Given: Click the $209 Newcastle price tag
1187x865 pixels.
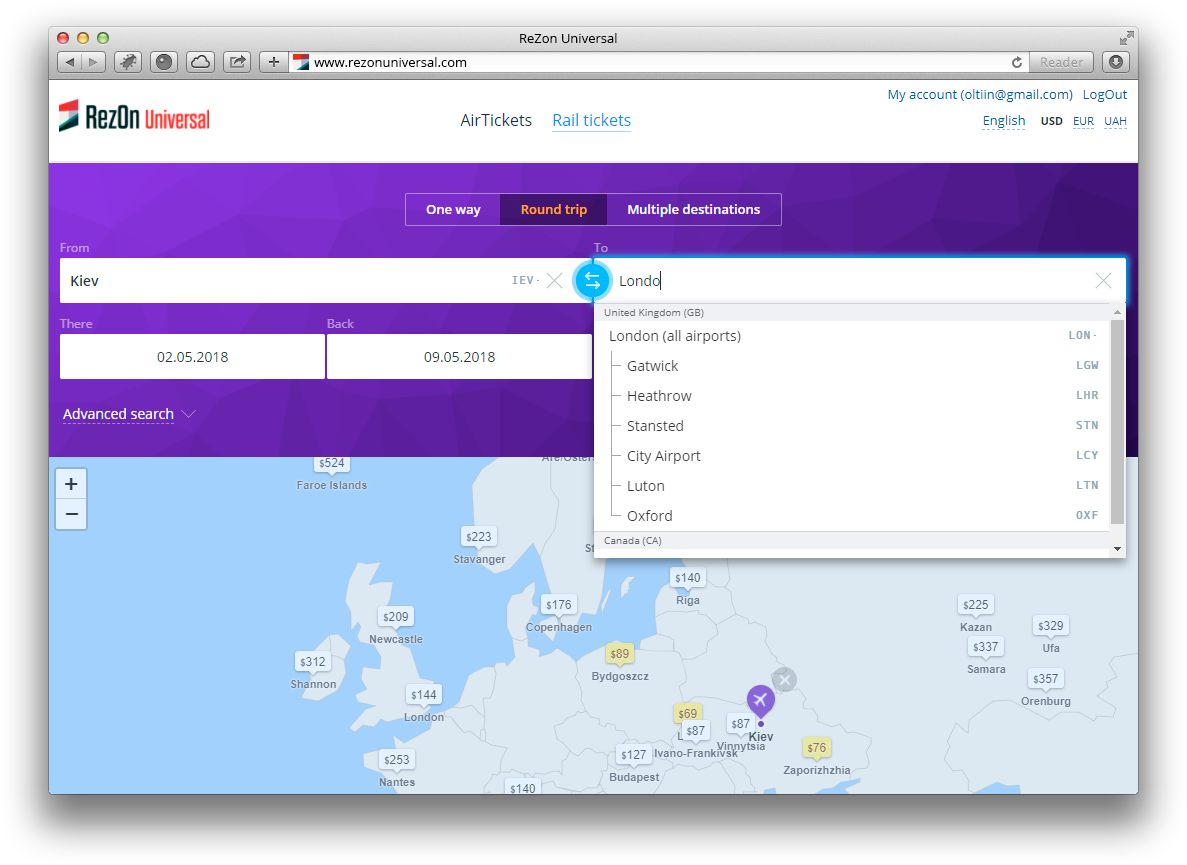Looking at the screenshot, I should click(x=395, y=617).
